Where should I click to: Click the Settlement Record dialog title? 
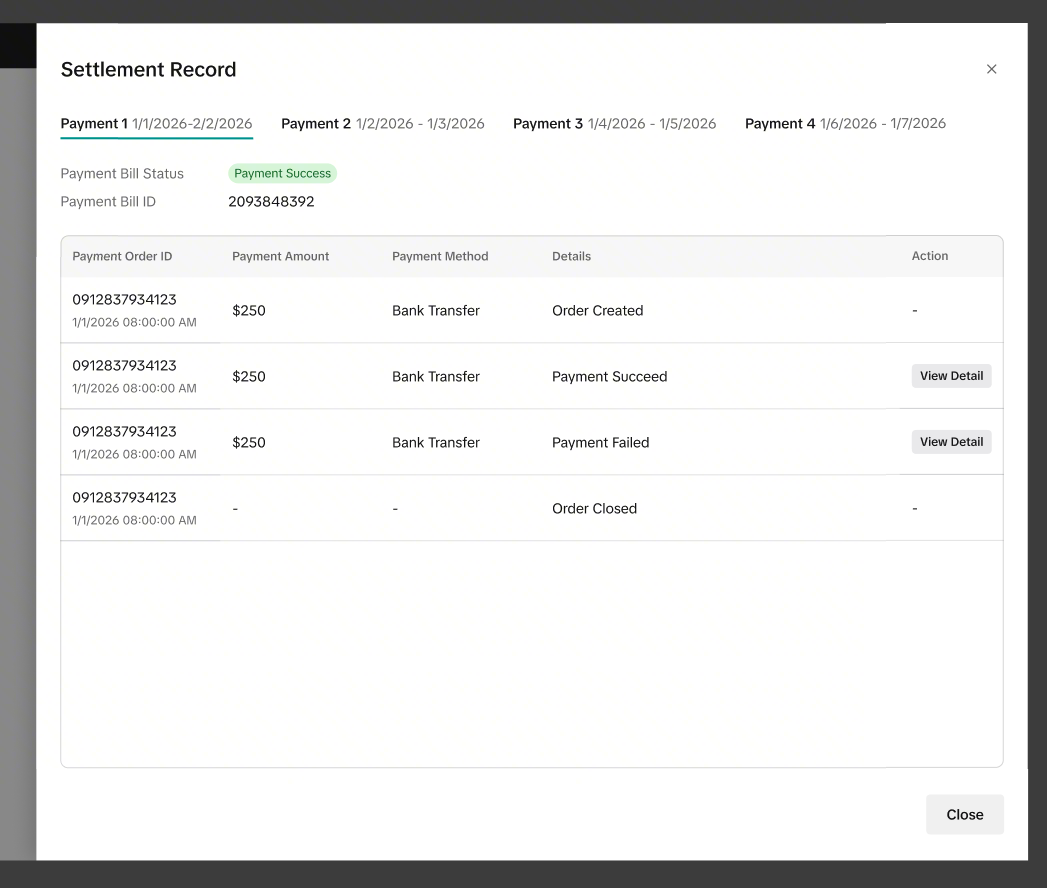tap(148, 70)
